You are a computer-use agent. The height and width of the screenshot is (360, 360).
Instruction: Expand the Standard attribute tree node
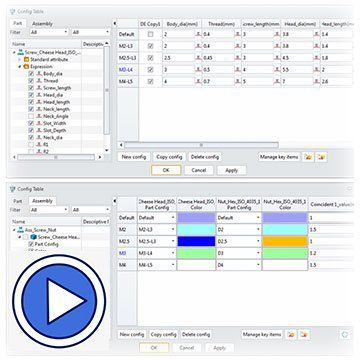pos(19,60)
